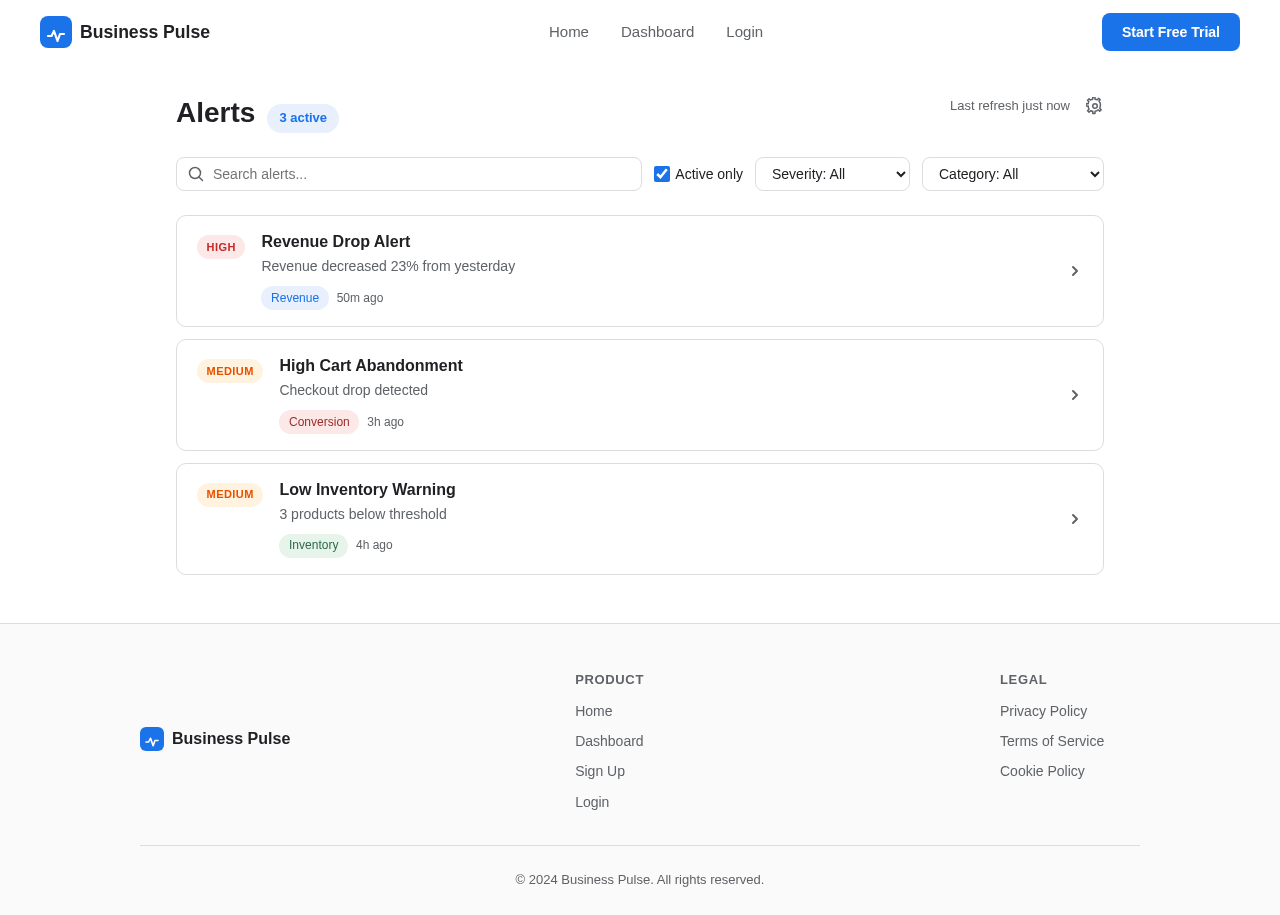The height and width of the screenshot is (915, 1280).
Task: Go to Home in the top navigation
Action: tap(569, 32)
